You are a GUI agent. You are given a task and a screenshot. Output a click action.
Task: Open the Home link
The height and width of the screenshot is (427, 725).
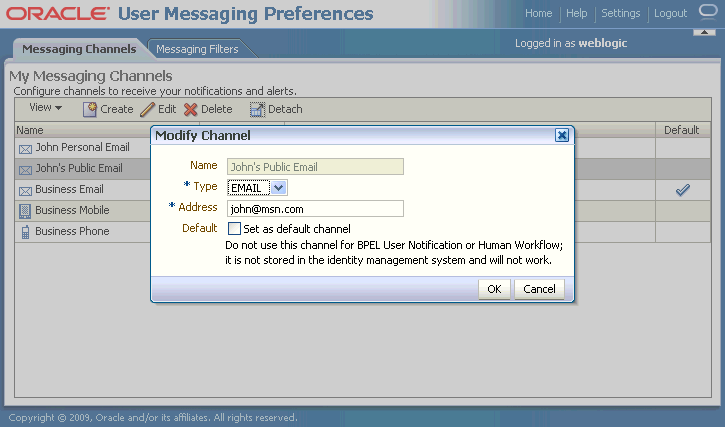click(x=538, y=13)
